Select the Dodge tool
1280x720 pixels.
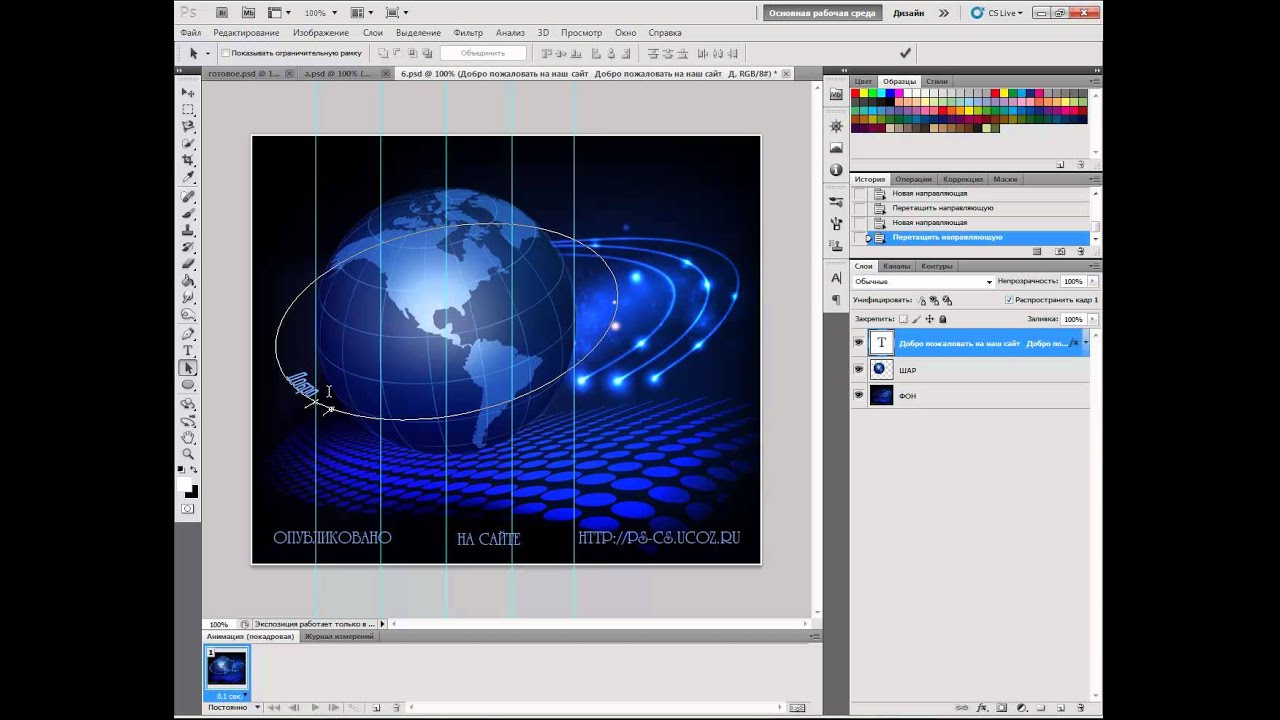tap(188, 314)
